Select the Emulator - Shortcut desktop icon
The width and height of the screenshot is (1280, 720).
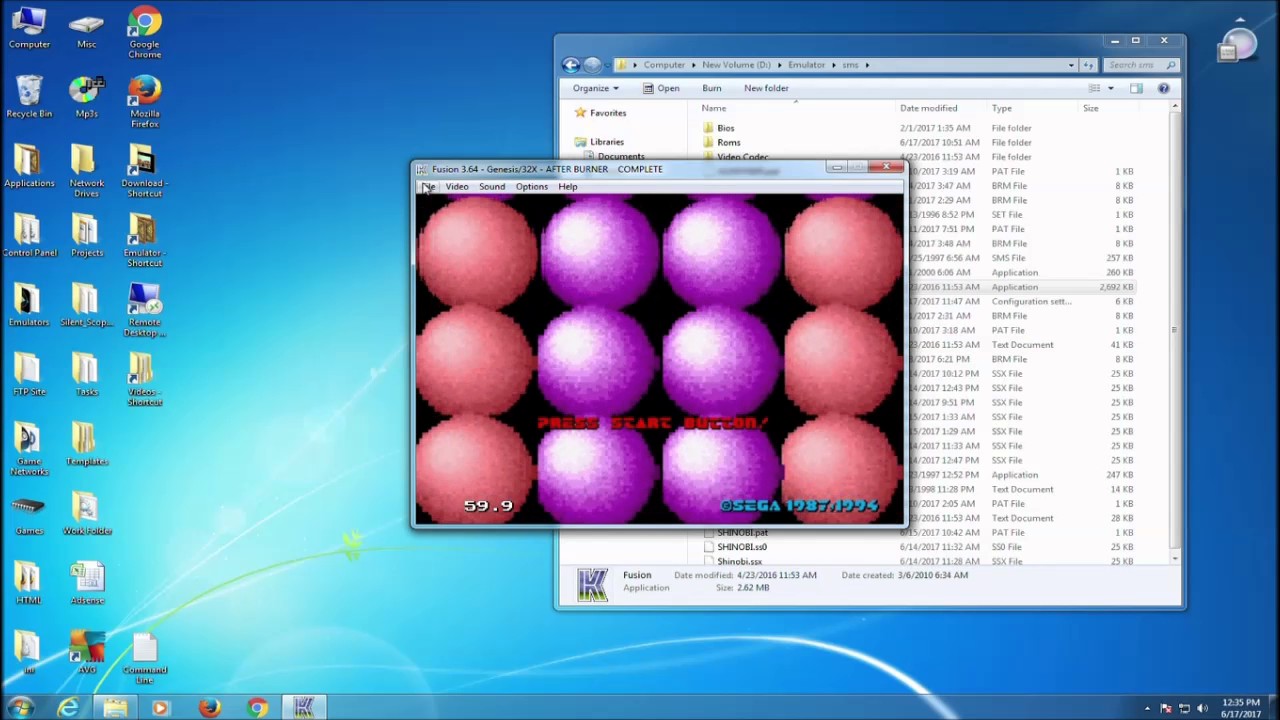click(x=144, y=241)
